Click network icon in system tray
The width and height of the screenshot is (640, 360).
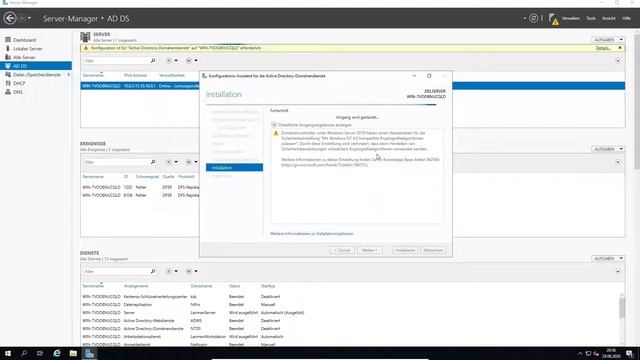pyautogui.click(x=588, y=353)
